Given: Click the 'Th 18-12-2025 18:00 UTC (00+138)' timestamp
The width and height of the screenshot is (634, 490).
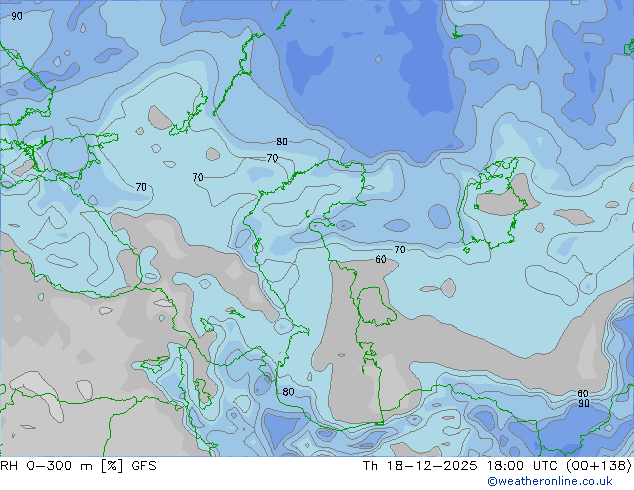Looking at the screenshot, I should pos(497,466).
